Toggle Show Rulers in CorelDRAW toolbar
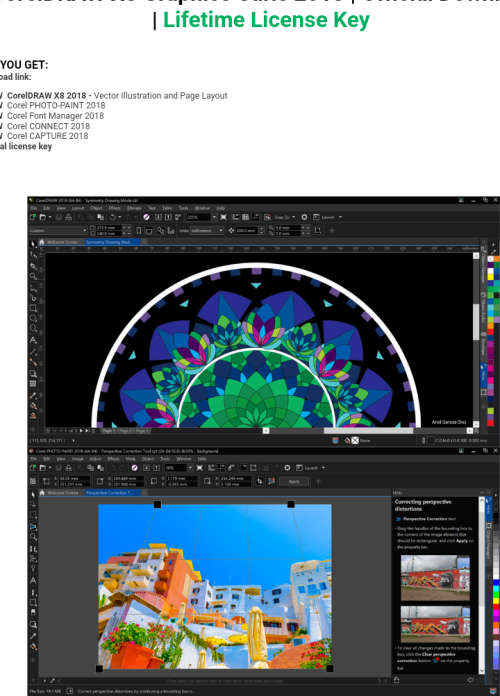500x696 pixels. [235, 217]
